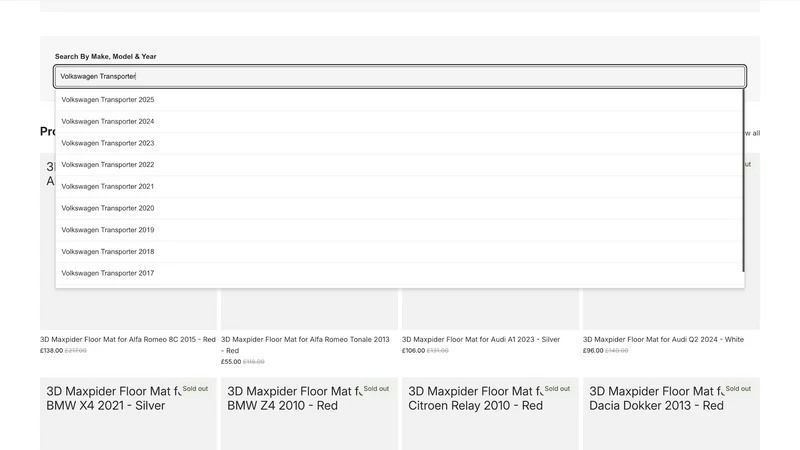This screenshot has width=800, height=450.
Task: Select Volkswagen Transporter 2025 suggestion
Action: click(x=399, y=100)
